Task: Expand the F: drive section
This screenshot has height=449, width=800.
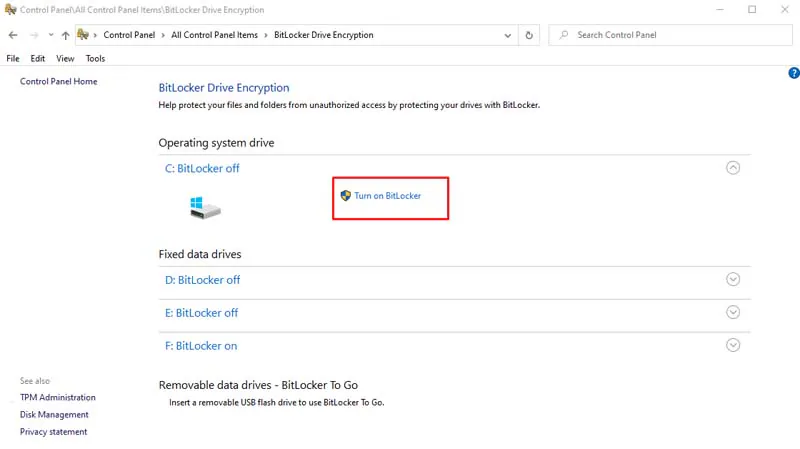Action: click(733, 345)
